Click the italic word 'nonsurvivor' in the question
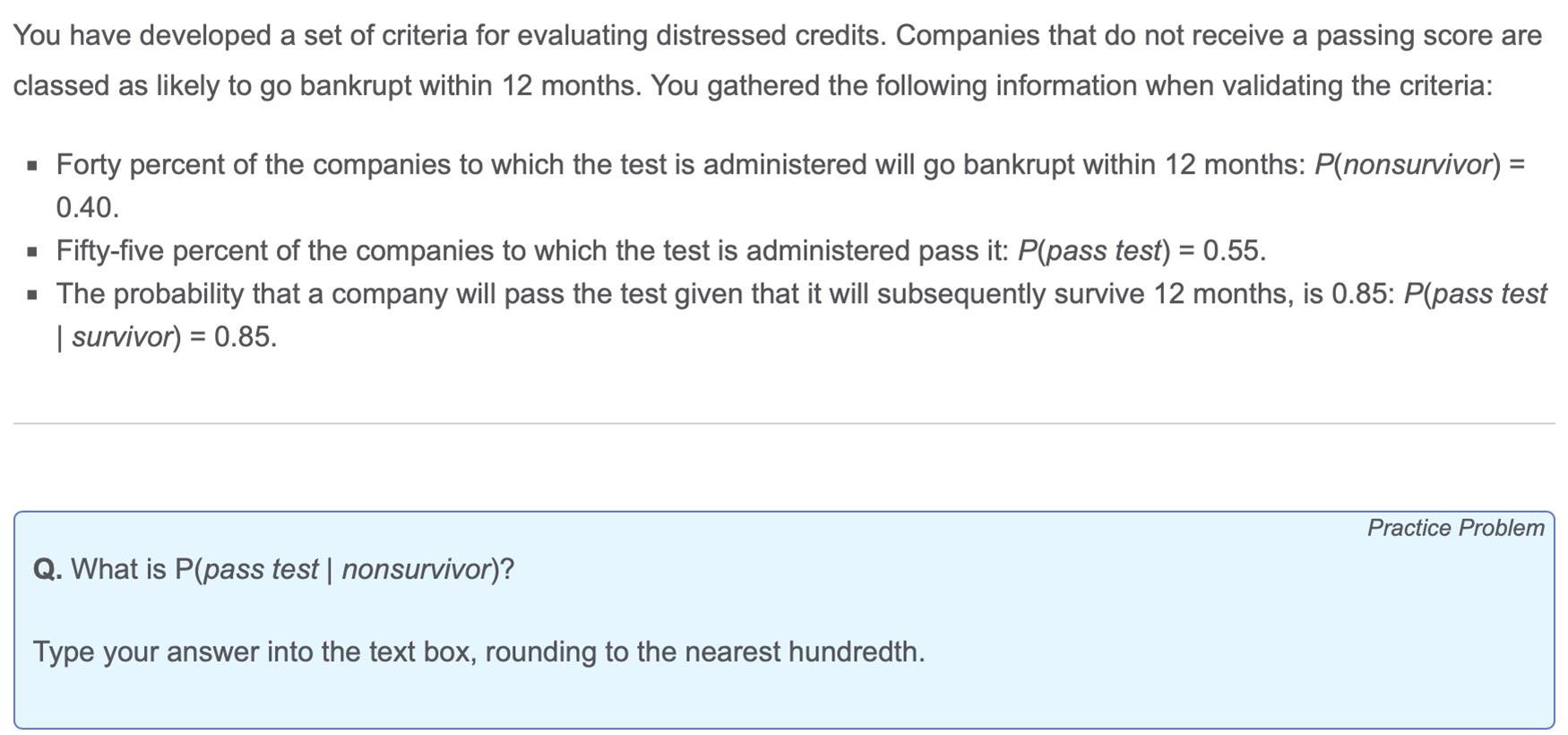This screenshot has height=735, width=1568. click(x=416, y=569)
